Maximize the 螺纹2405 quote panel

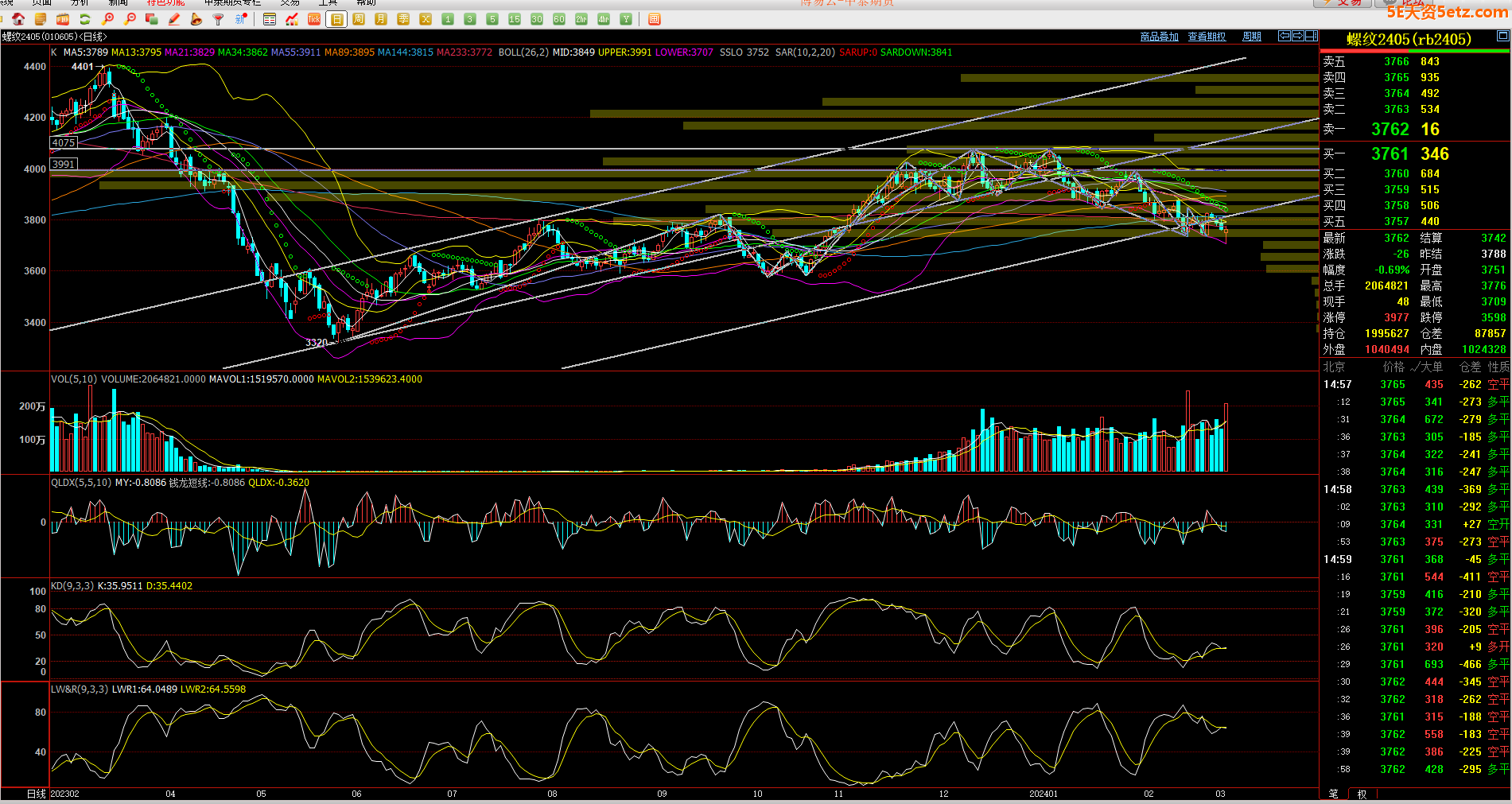pos(1502,36)
